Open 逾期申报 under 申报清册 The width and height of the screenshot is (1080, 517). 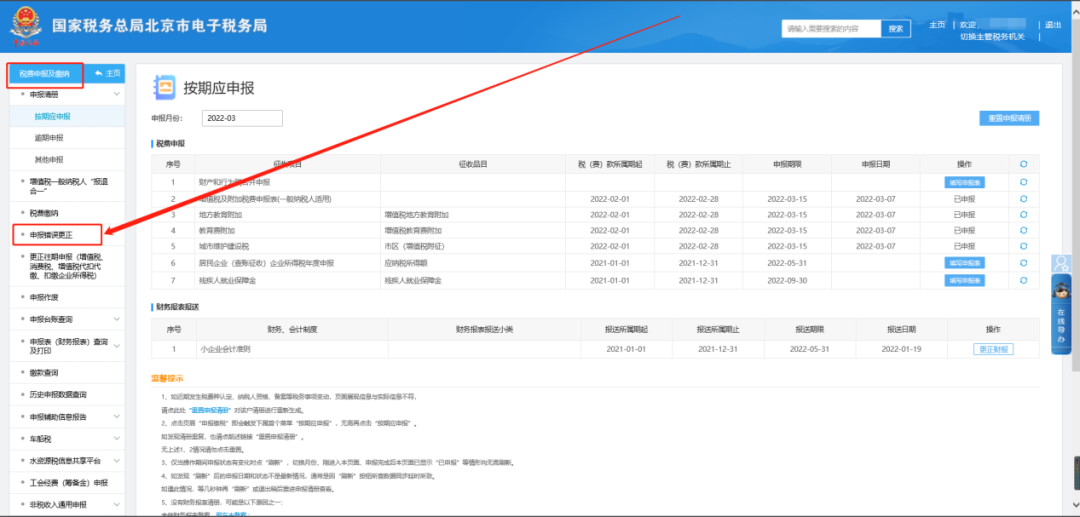[49, 138]
